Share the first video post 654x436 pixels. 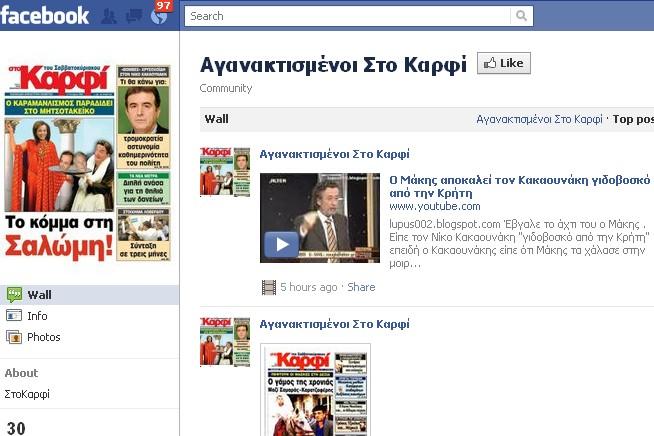coord(361,287)
